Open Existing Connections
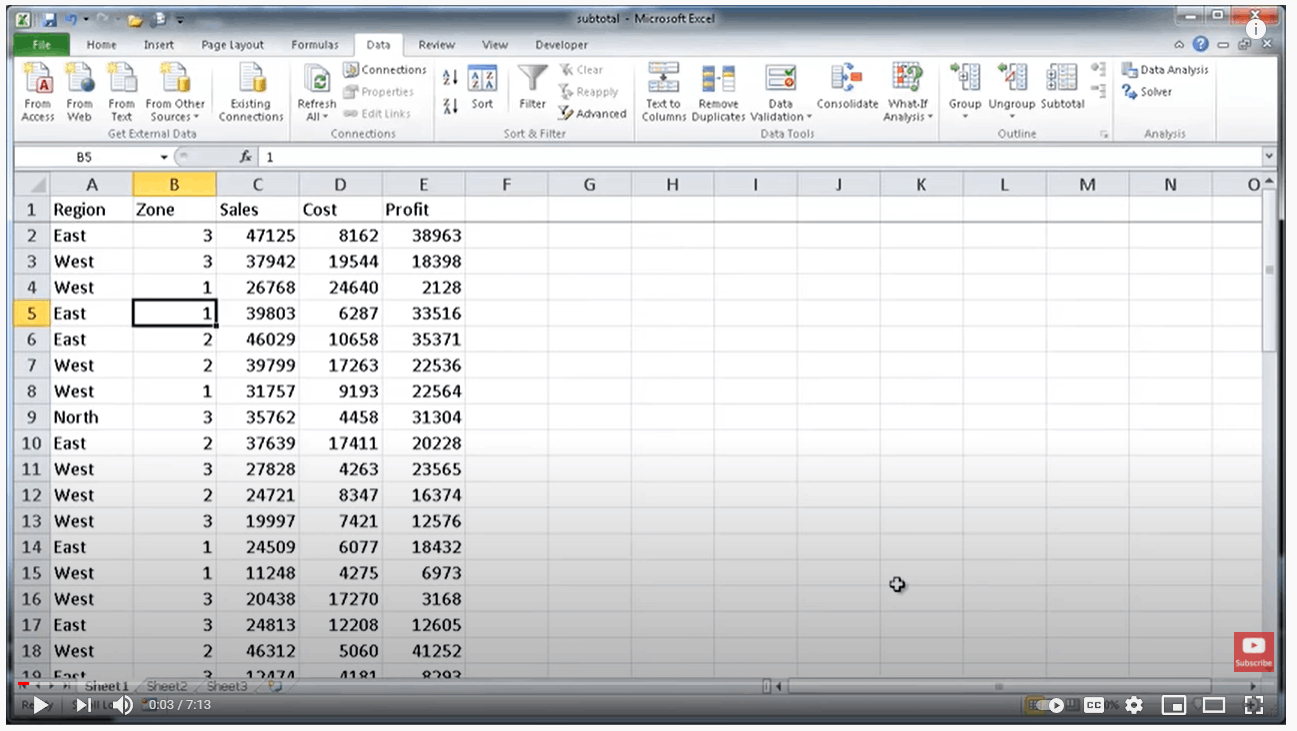Screen dimensions: 1297x731 click(x=251, y=93)
